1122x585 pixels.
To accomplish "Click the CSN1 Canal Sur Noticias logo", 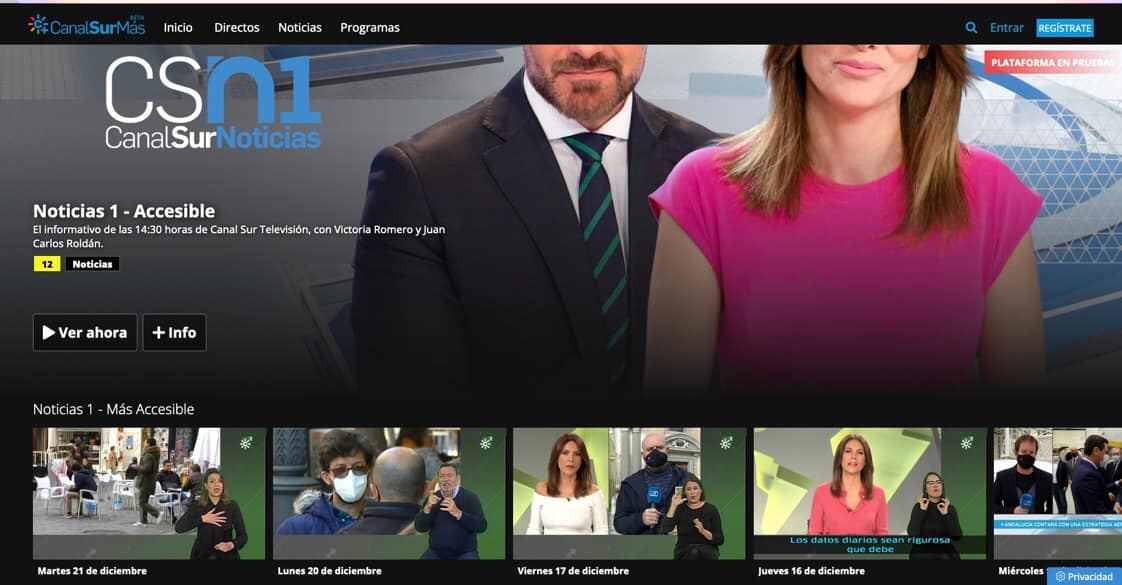I will click(x=213, y=103).
